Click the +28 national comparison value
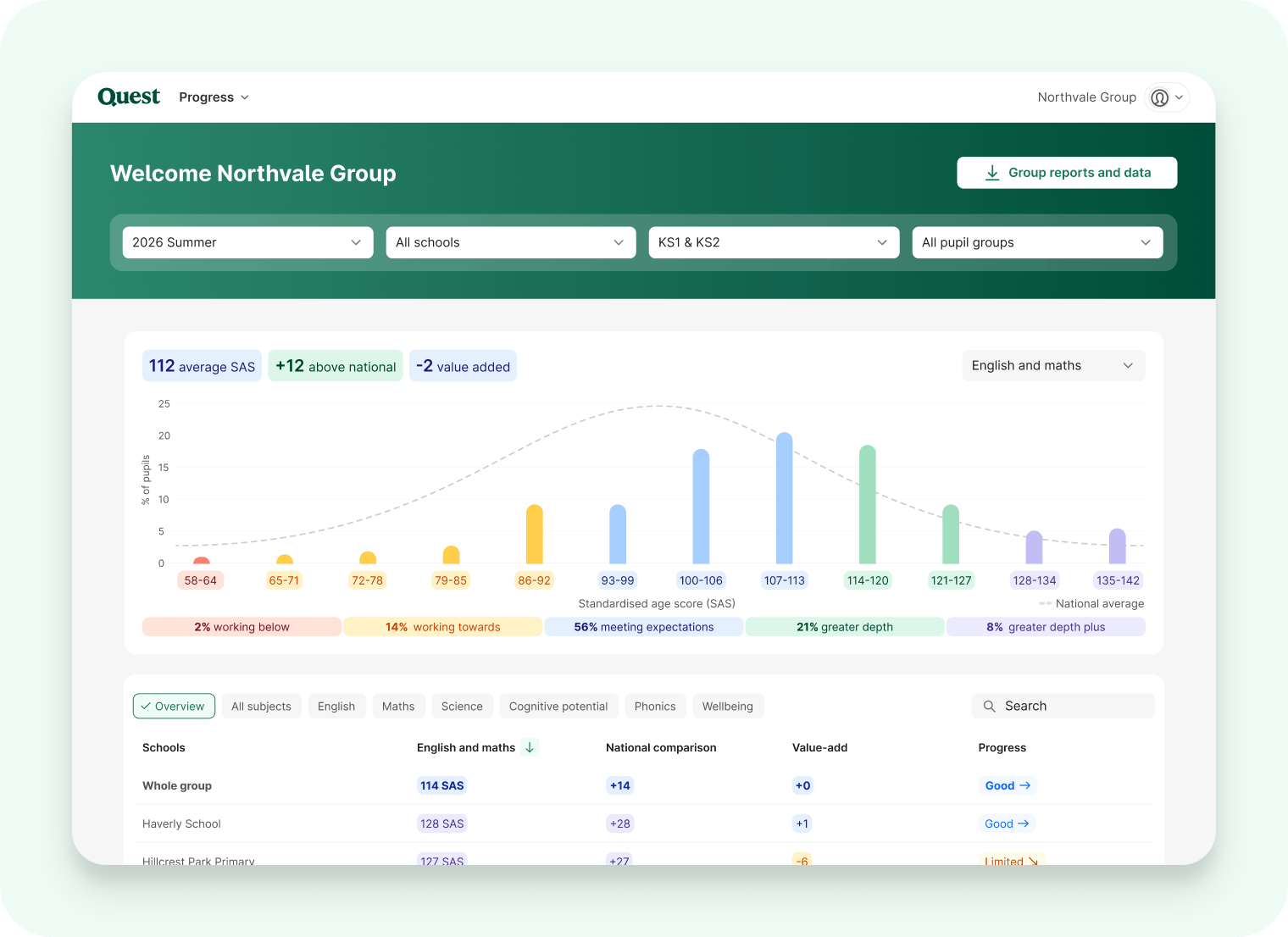 tap(620, 823)
